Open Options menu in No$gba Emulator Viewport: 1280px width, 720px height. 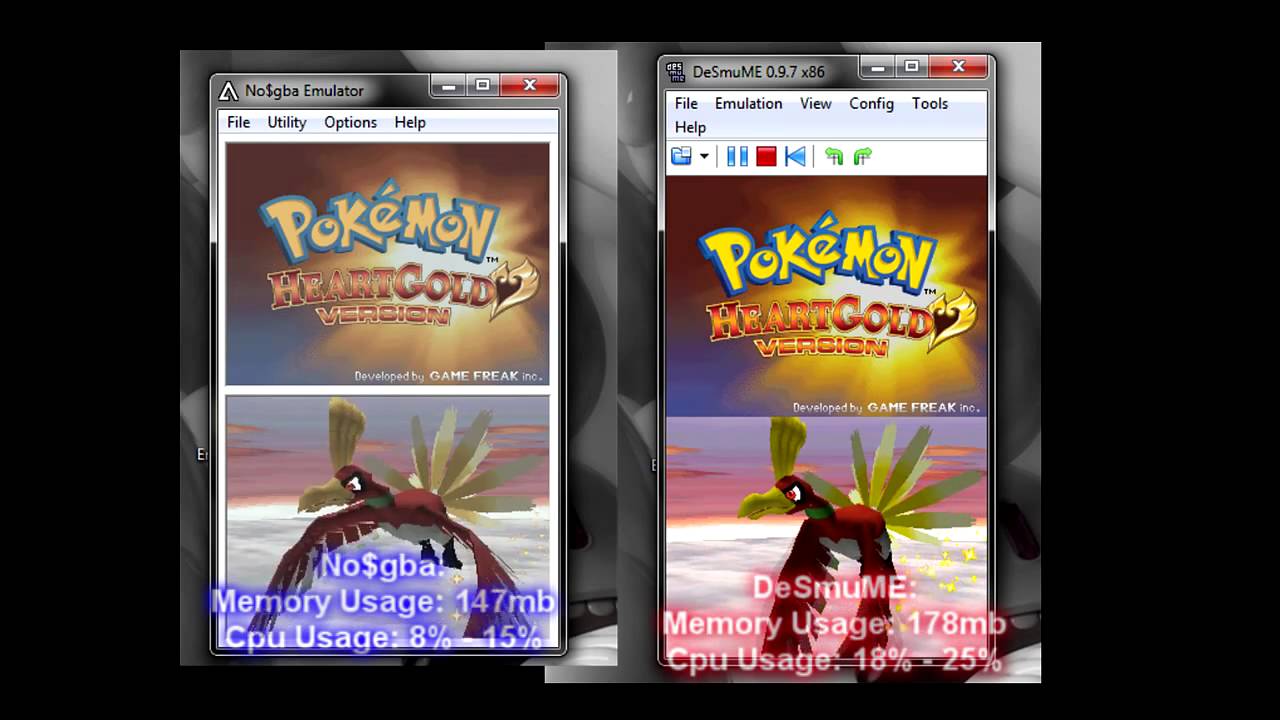[350, 122]
